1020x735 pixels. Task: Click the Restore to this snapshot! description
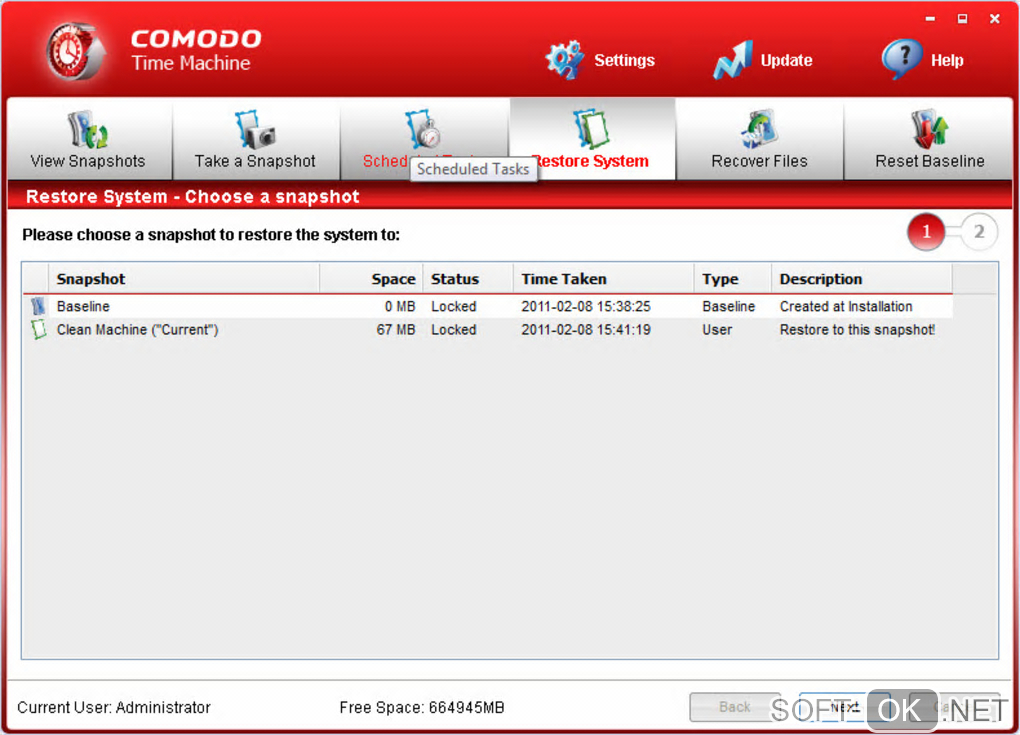point(857,330)
